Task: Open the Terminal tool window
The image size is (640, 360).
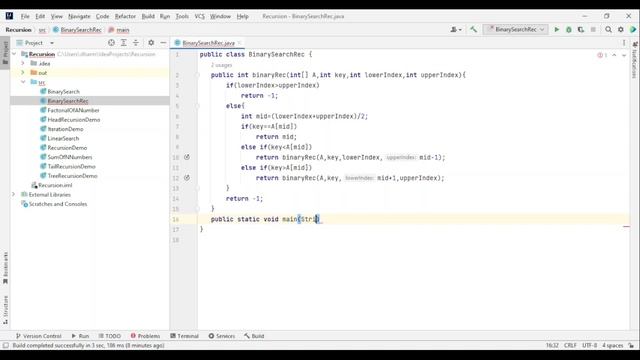Action: [184, 336]
